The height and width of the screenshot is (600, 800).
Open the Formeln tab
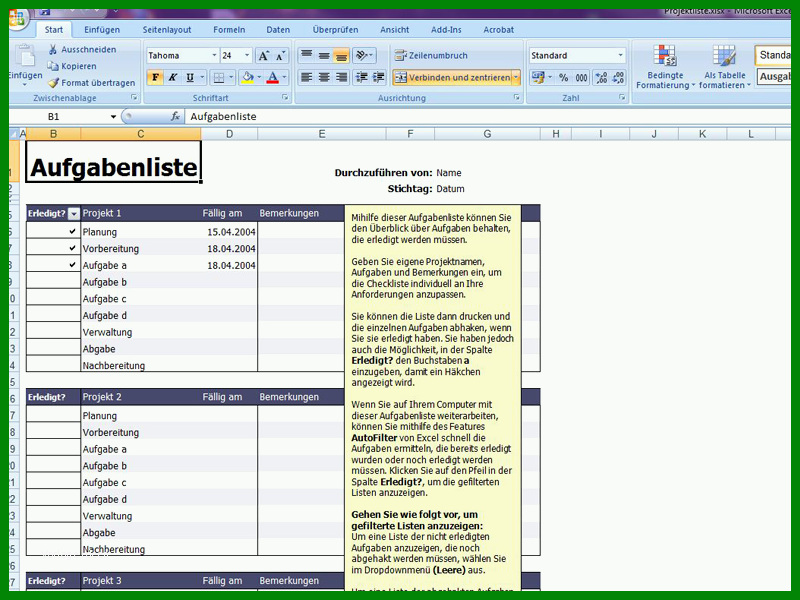tap(229, 30)
